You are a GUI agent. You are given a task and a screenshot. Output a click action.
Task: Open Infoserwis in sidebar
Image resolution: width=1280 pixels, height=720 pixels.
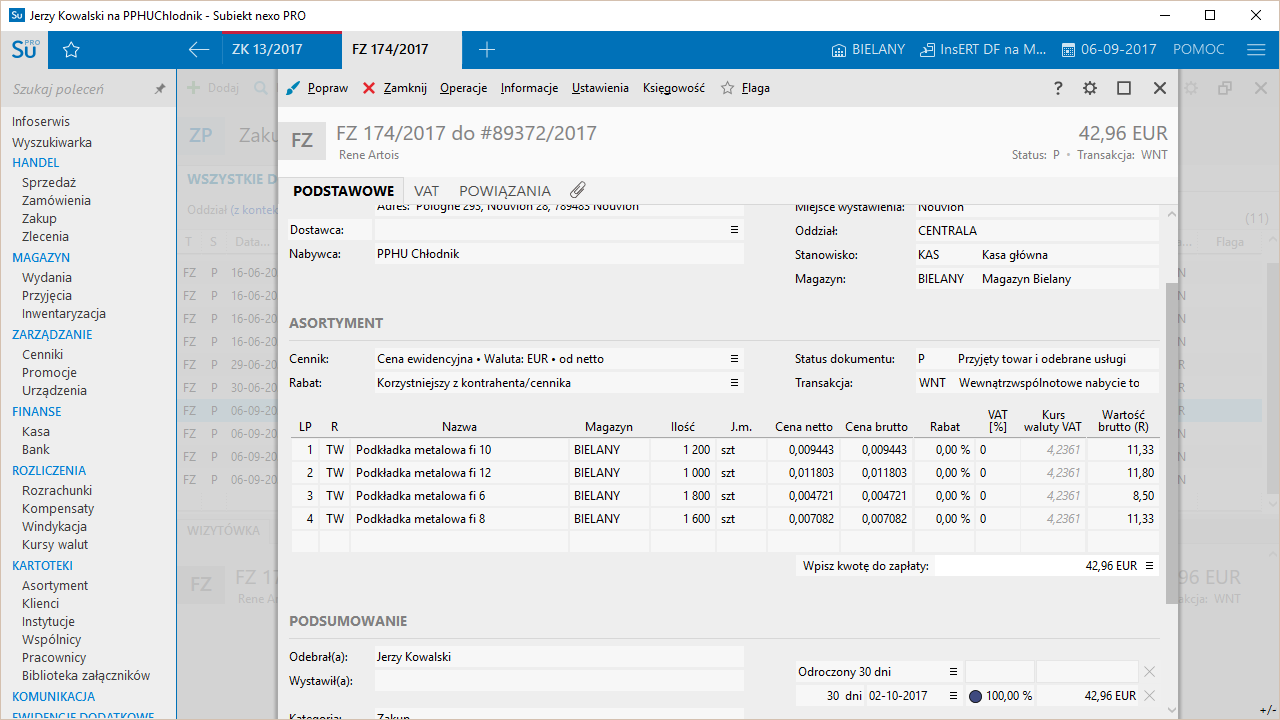[x=40, y=121]
